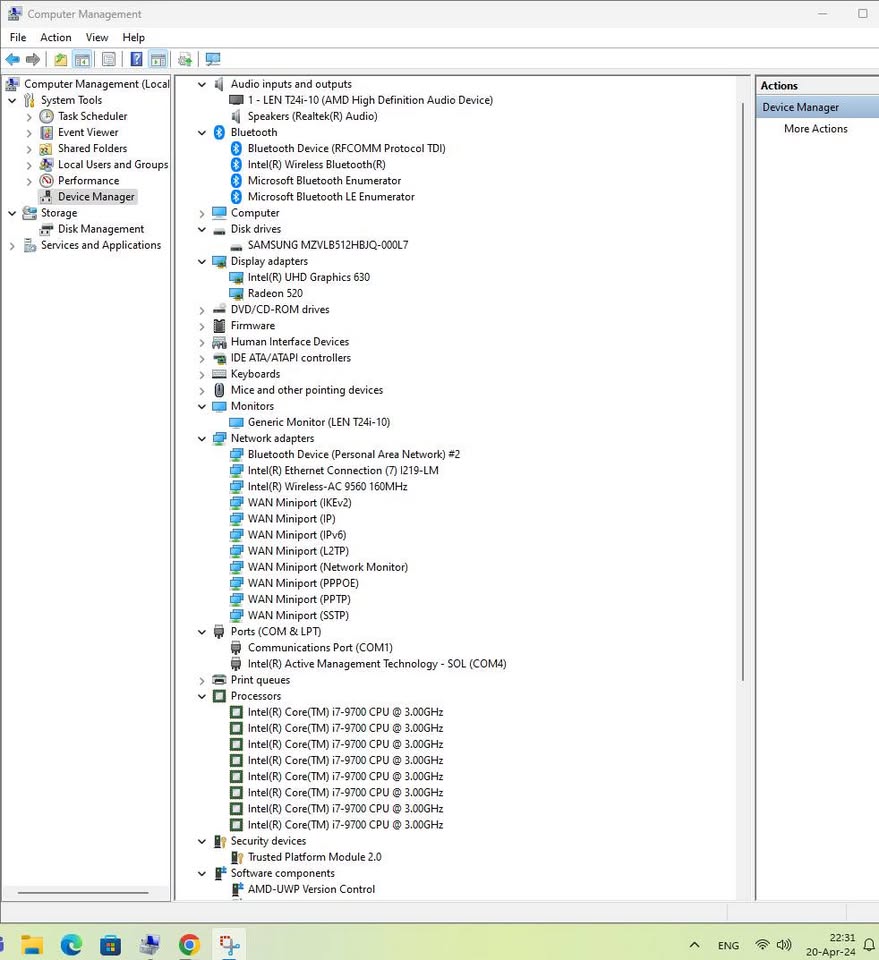Click the Forward arrow toolbar icon

(32, 59)
